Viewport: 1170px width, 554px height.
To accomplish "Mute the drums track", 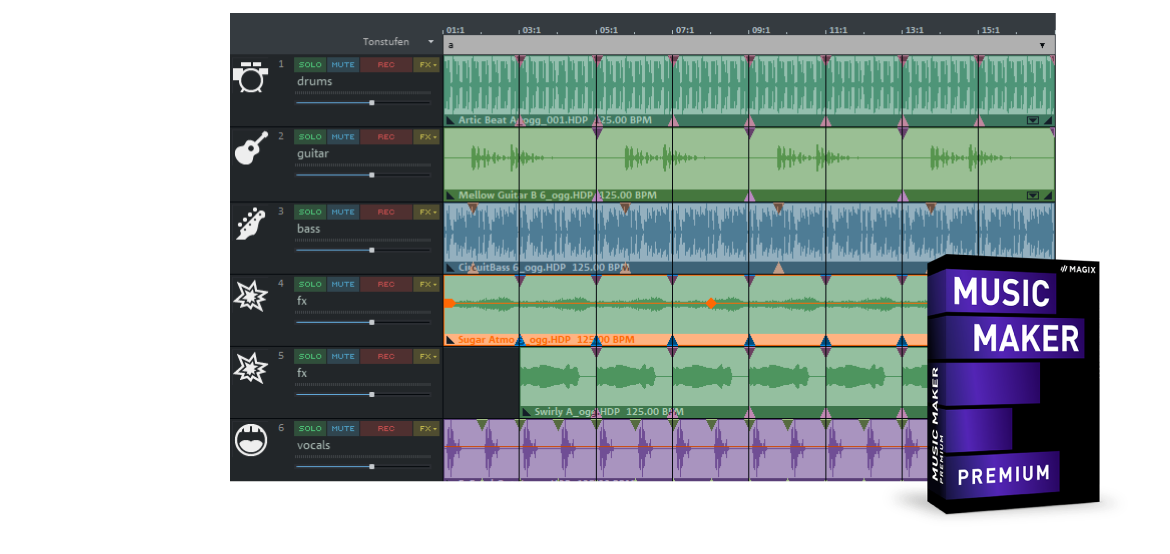I will (x=342, y=65).
